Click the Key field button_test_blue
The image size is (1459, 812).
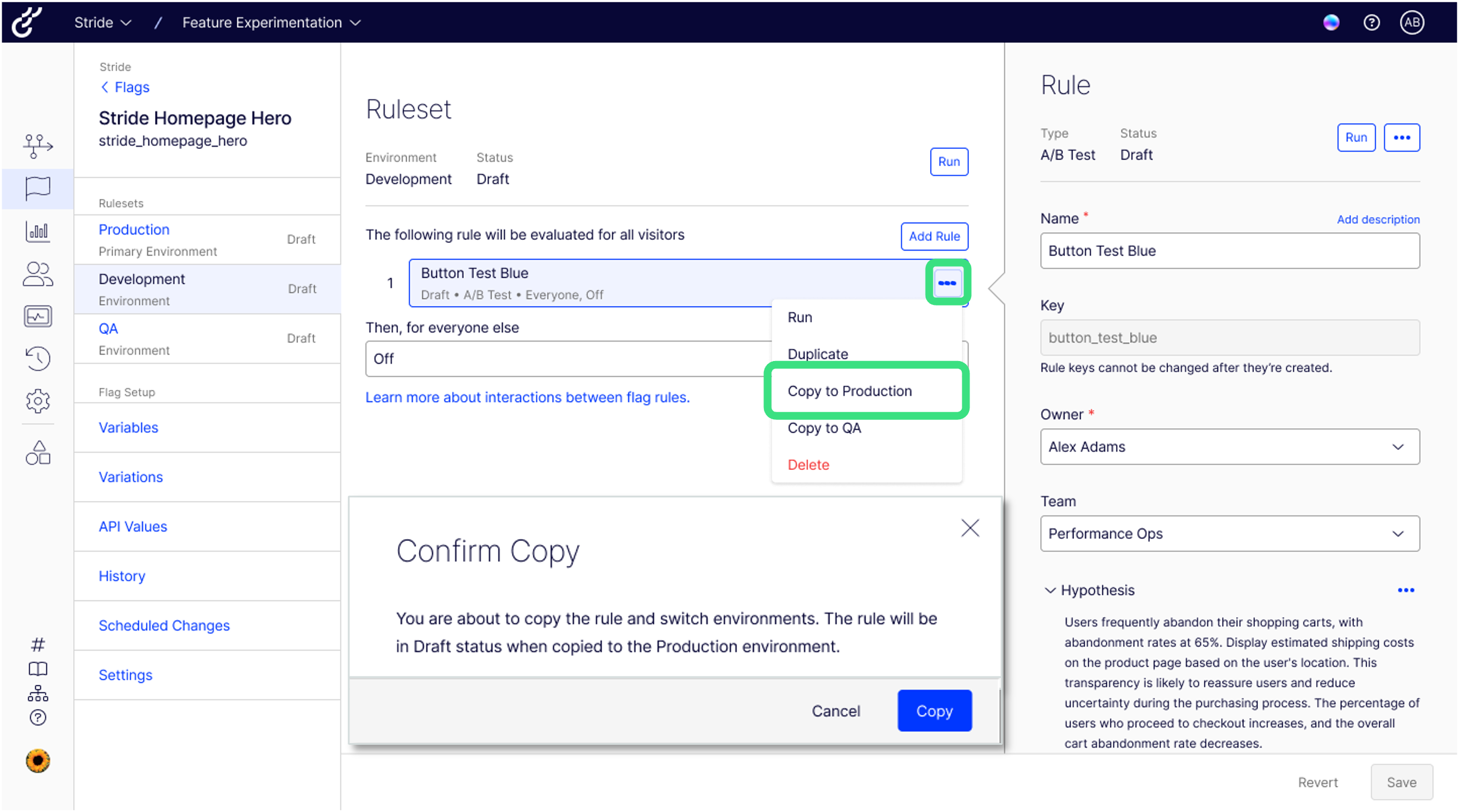(x=1229, y=338)
